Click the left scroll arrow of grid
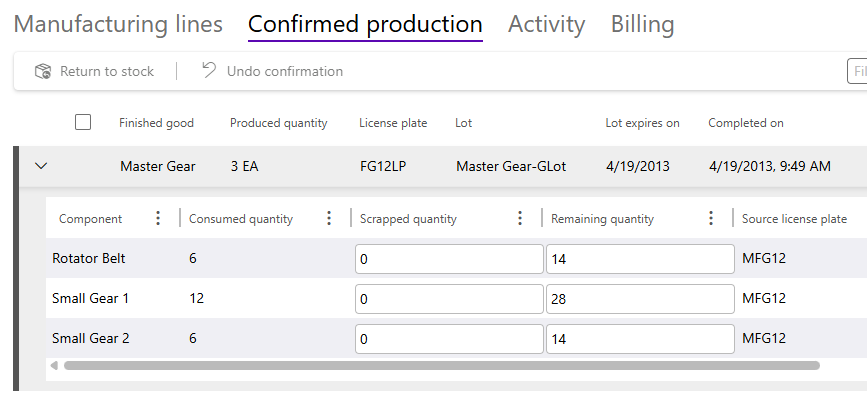This screenshot has height=408, width=867. [54, 366]
